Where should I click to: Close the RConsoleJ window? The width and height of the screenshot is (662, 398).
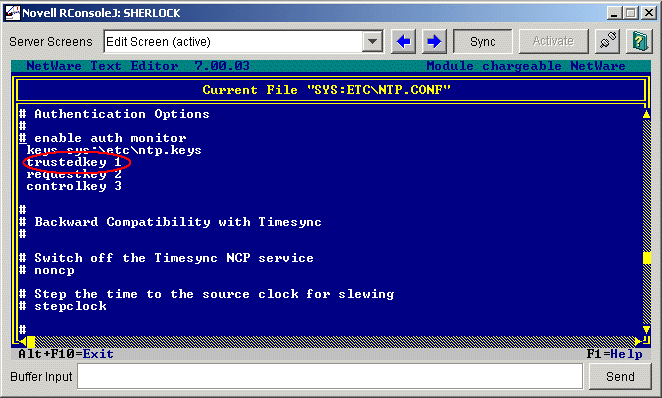[648, 13]
